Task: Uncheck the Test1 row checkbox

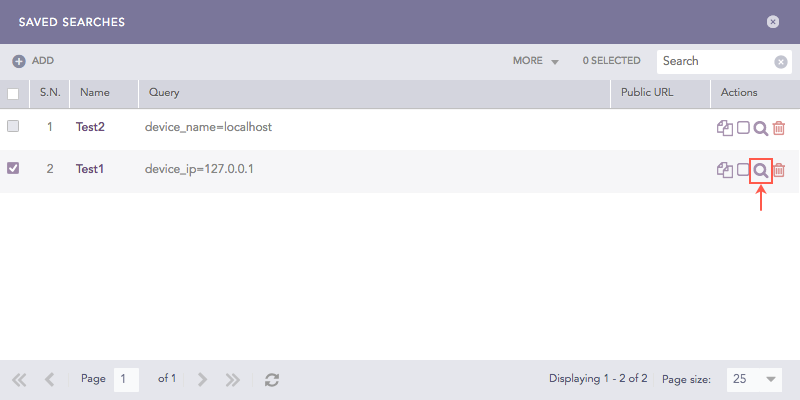Action: click(x=13, y=169)
